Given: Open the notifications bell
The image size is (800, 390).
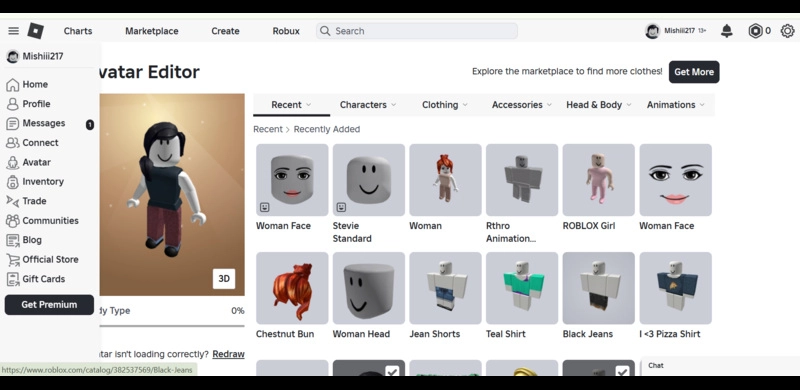Looking at the screenshot, I should coord(727,31).
